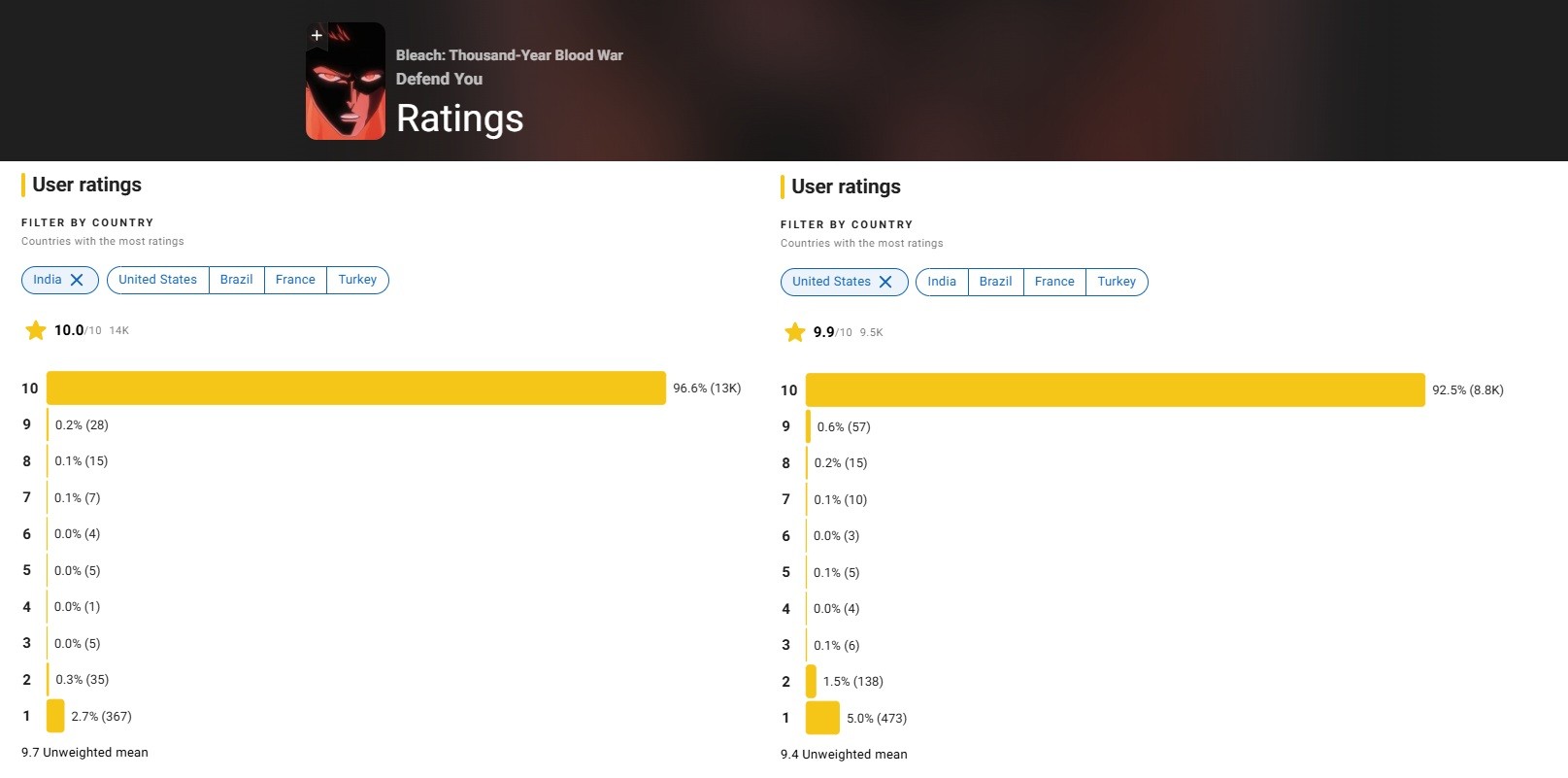Switch the United States-selected panel to France
The height and width of the screenshot is (778, 1568).
[x=1054, y=282]
